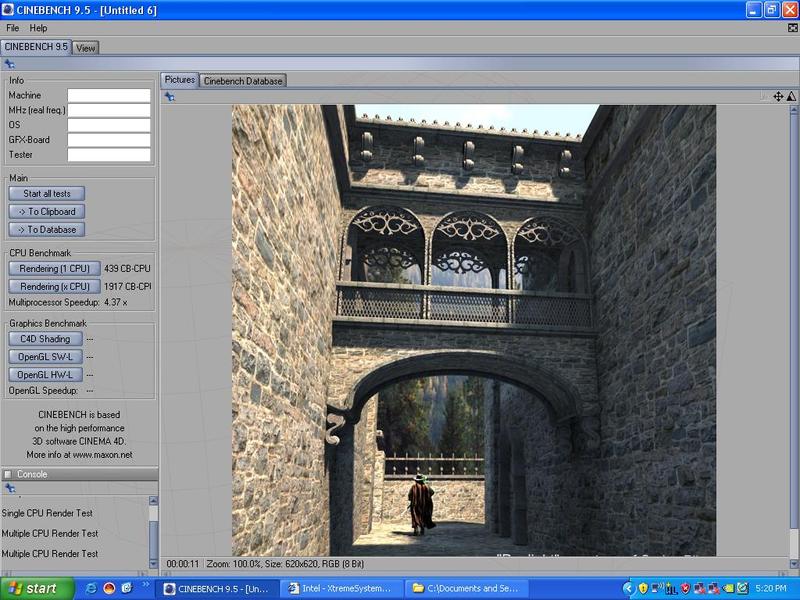800x600 pixels.
Task: Click the third quick launch icon
Action: (x=127, y=588)
